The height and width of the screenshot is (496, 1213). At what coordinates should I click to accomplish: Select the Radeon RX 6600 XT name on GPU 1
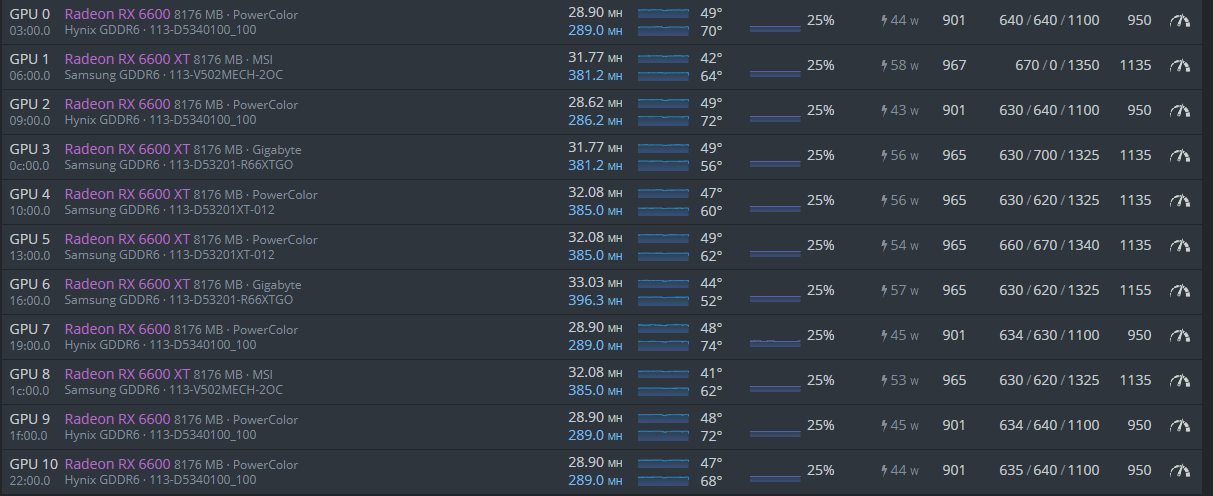click(x=127, y=58)
